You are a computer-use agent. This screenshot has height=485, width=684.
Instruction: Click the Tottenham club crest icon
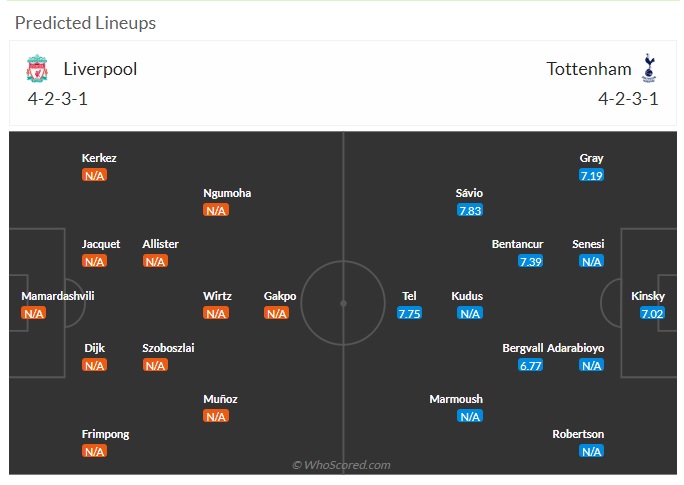(649, 68)
